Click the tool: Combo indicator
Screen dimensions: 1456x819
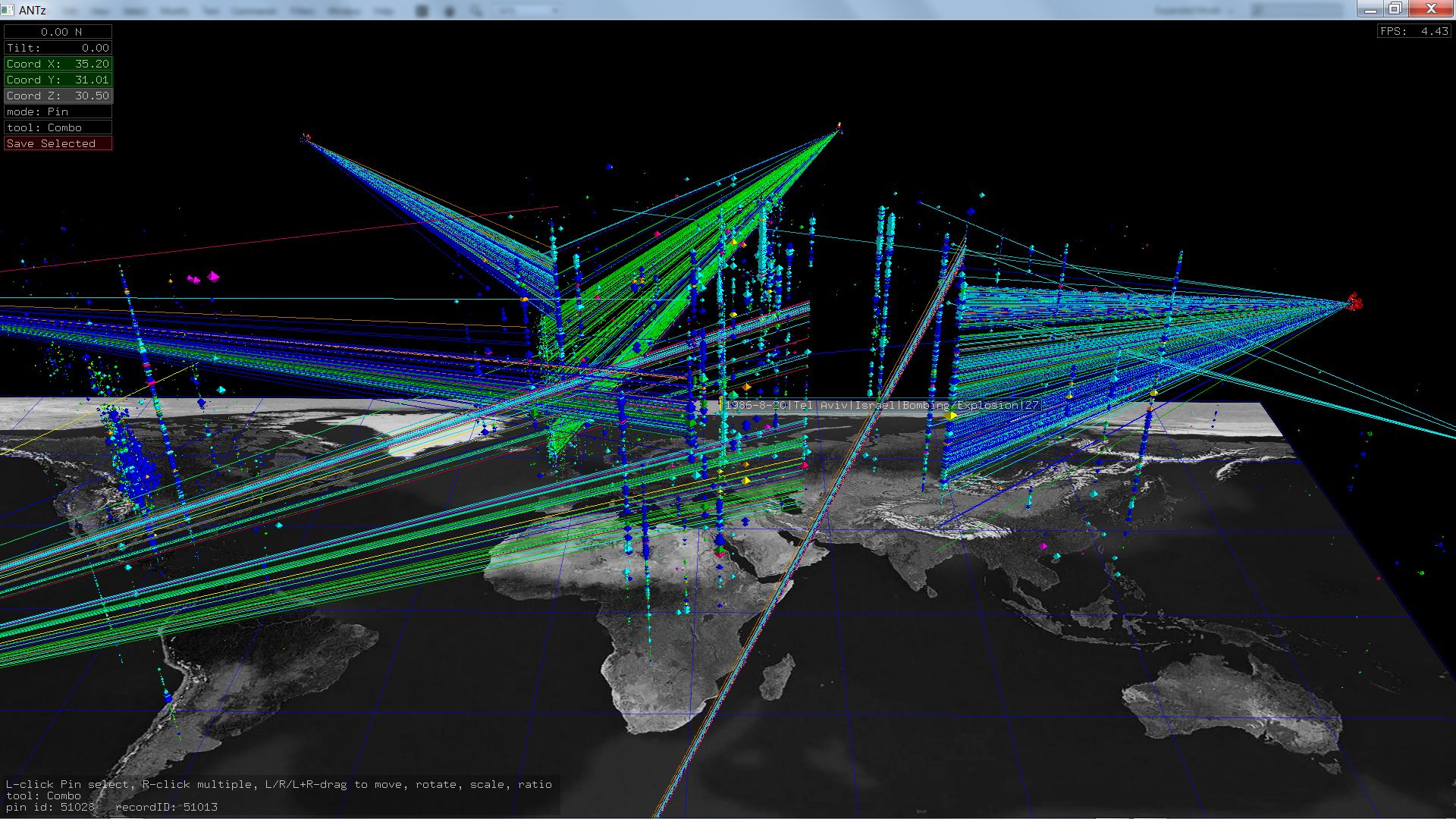tap(58, 127)
